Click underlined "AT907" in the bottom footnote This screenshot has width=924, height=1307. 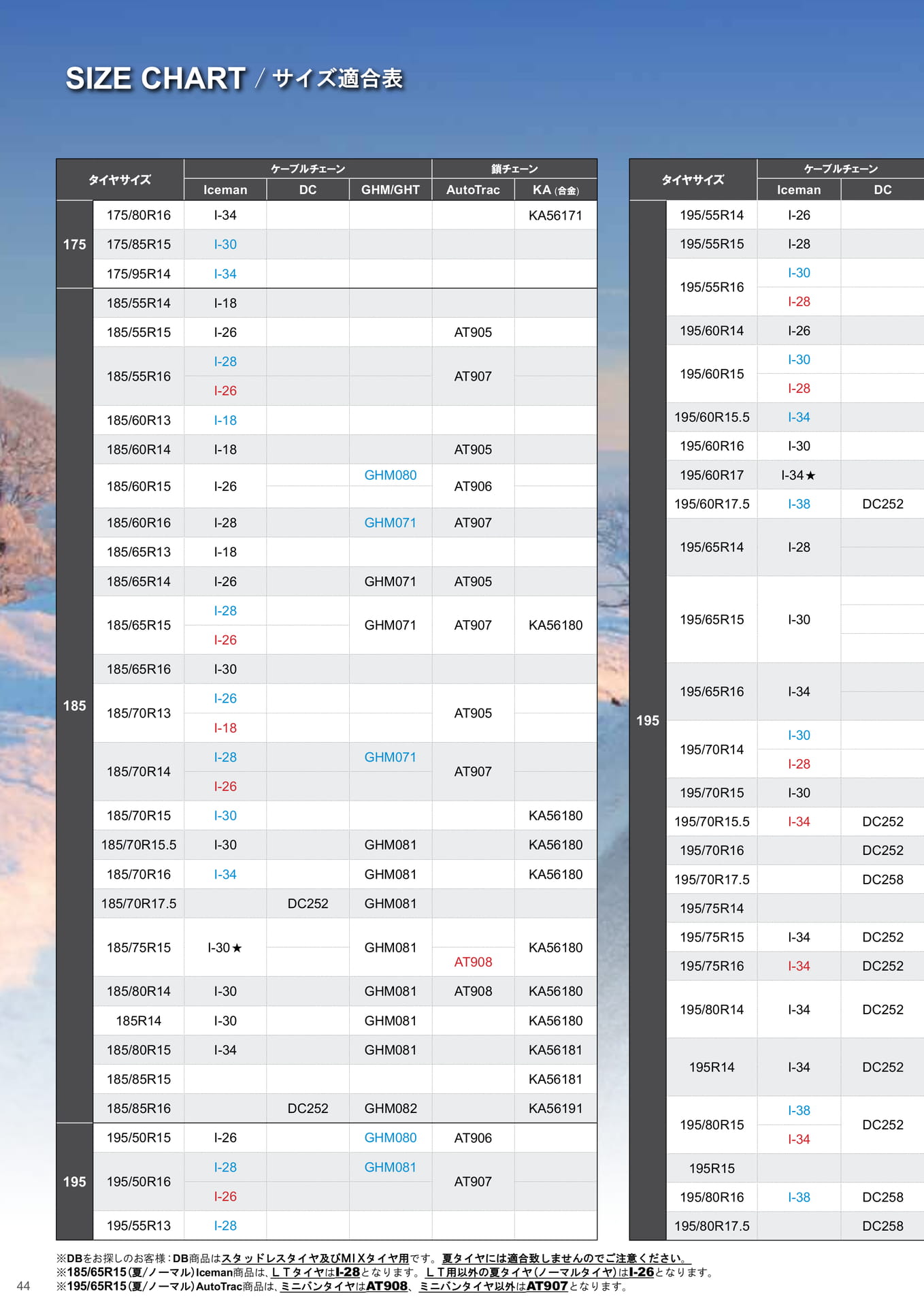click(547, 1287)
